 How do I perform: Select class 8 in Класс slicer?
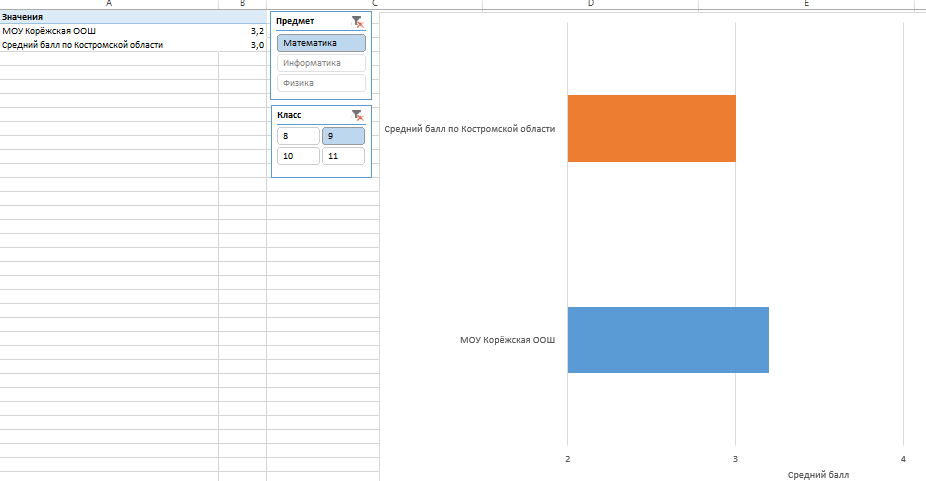point(298,136)
